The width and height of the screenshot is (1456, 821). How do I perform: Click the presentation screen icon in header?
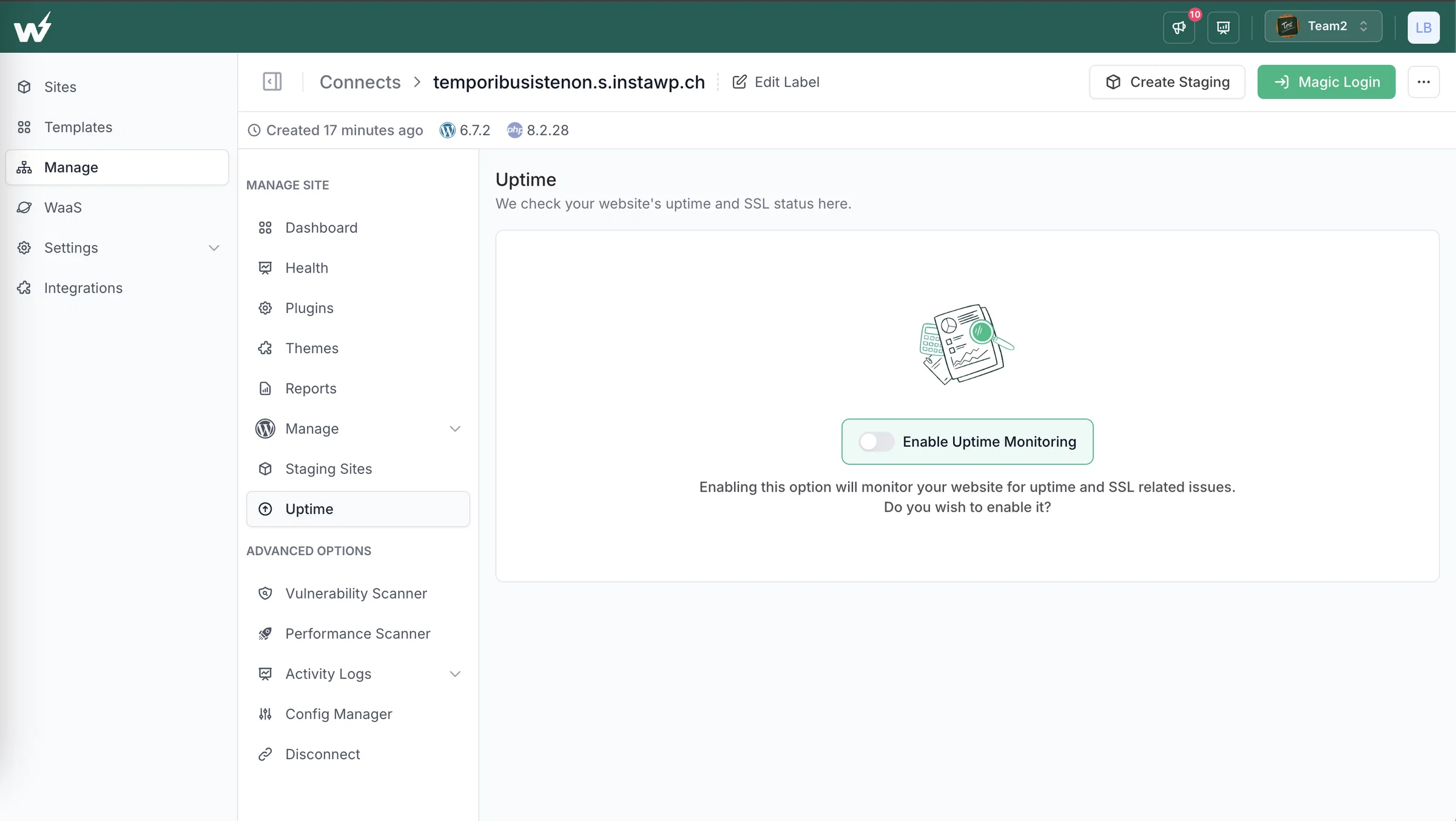point(1223,27)
